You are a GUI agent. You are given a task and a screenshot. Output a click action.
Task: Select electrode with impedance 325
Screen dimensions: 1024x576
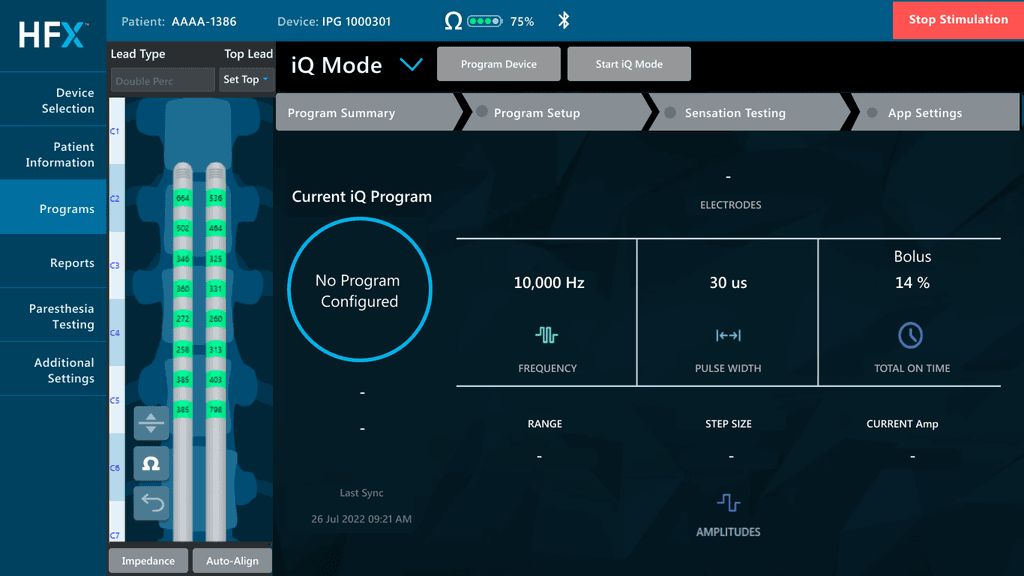click(216, 259)
